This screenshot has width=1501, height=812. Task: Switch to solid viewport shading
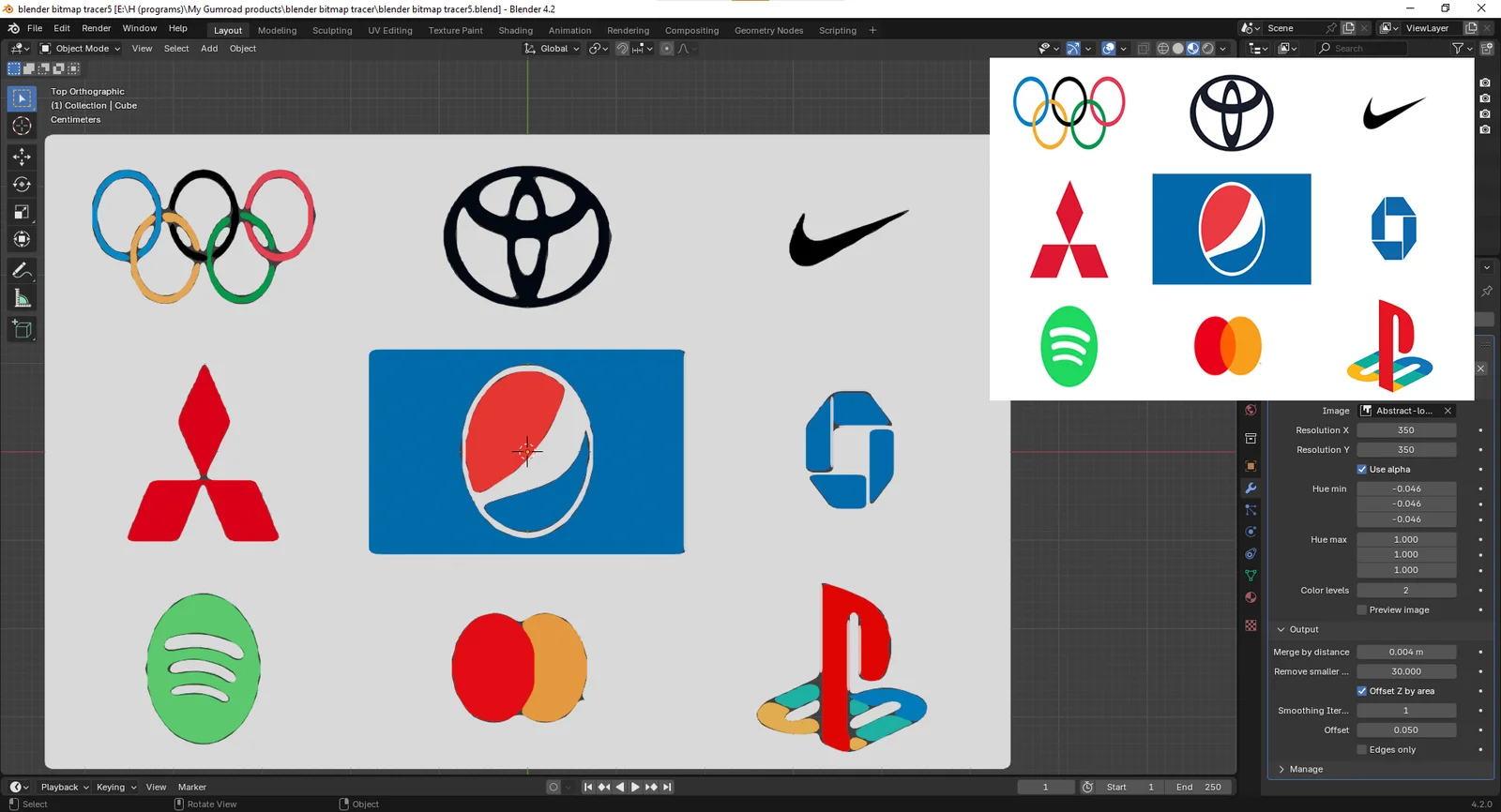[x=1178, y=49]
